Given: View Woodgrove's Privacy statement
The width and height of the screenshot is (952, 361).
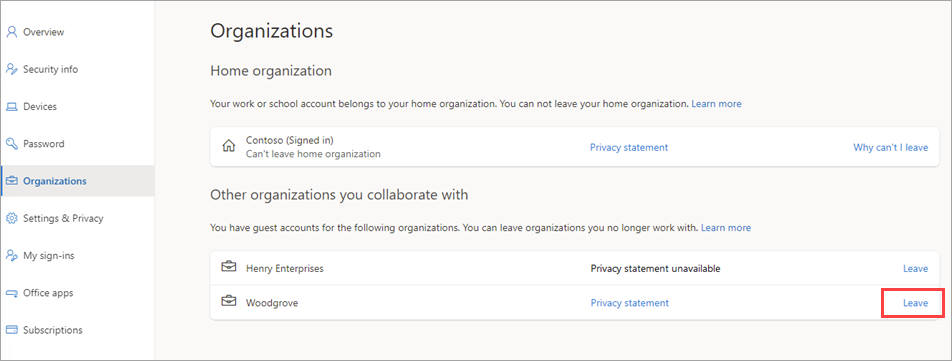Looking at the screenshot, I should pyautogui.click(x=629, y=303).
